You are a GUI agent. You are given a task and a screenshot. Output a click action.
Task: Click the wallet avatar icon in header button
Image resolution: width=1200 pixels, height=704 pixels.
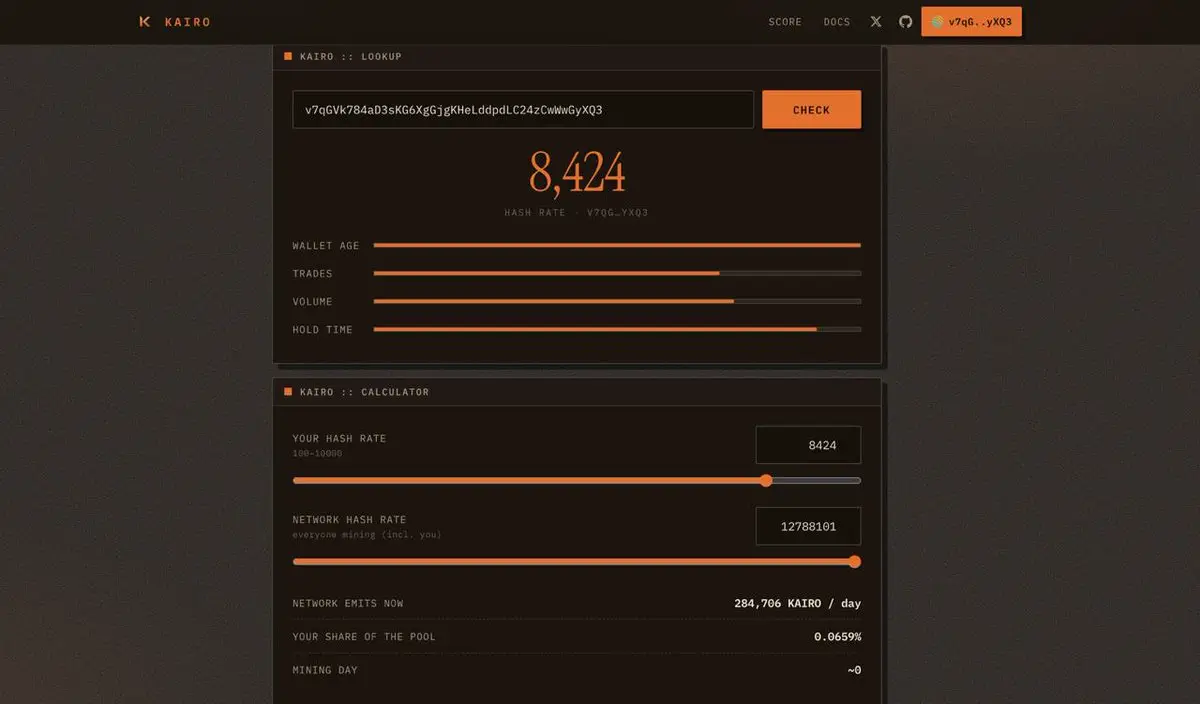[937, 22]
